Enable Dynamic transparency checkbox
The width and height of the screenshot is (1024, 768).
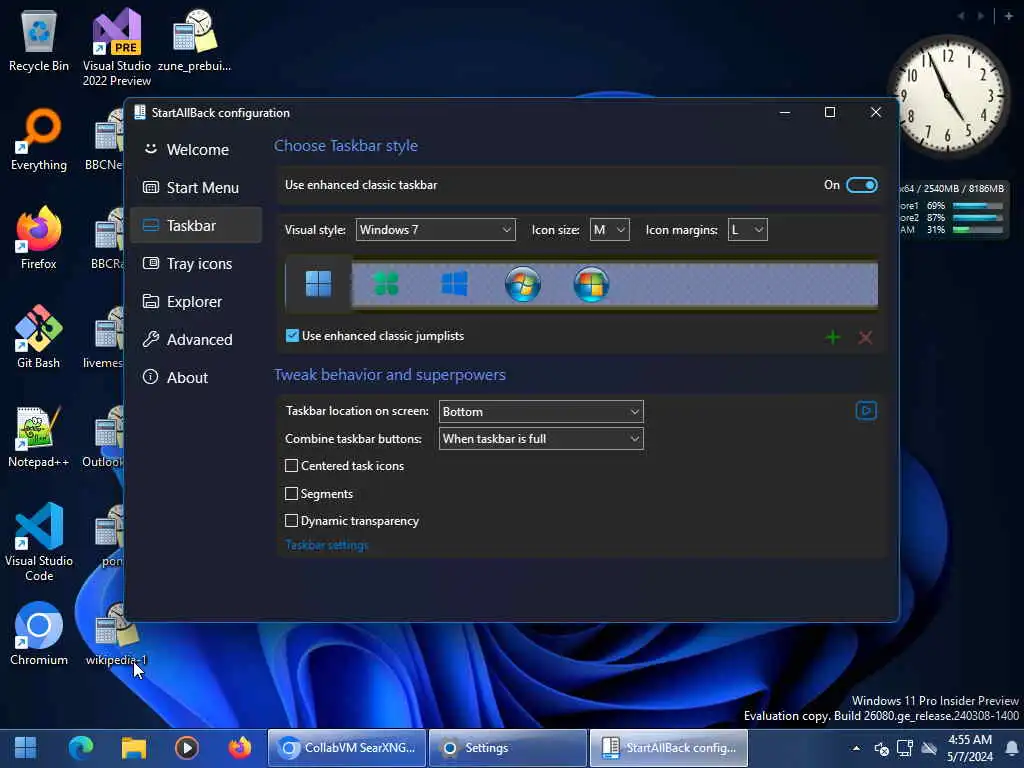[291, 520]
